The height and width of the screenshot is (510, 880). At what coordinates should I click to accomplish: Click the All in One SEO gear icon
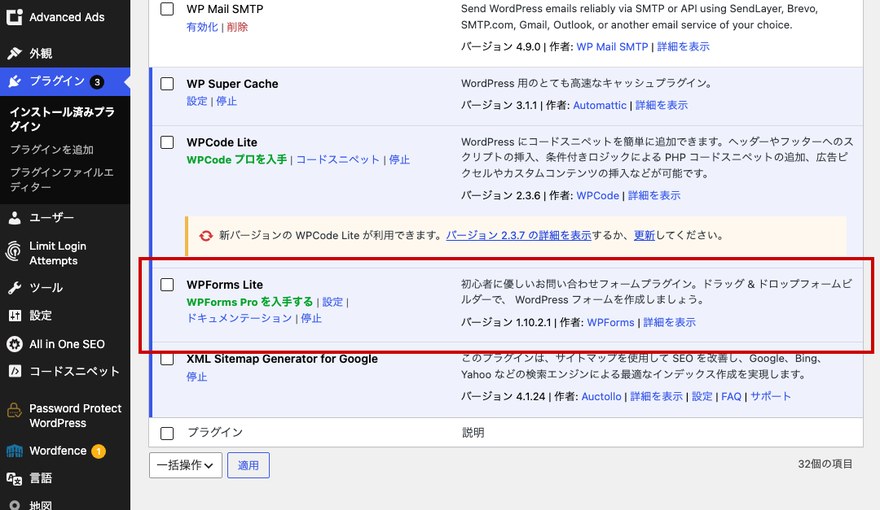[x=14, y=344]
